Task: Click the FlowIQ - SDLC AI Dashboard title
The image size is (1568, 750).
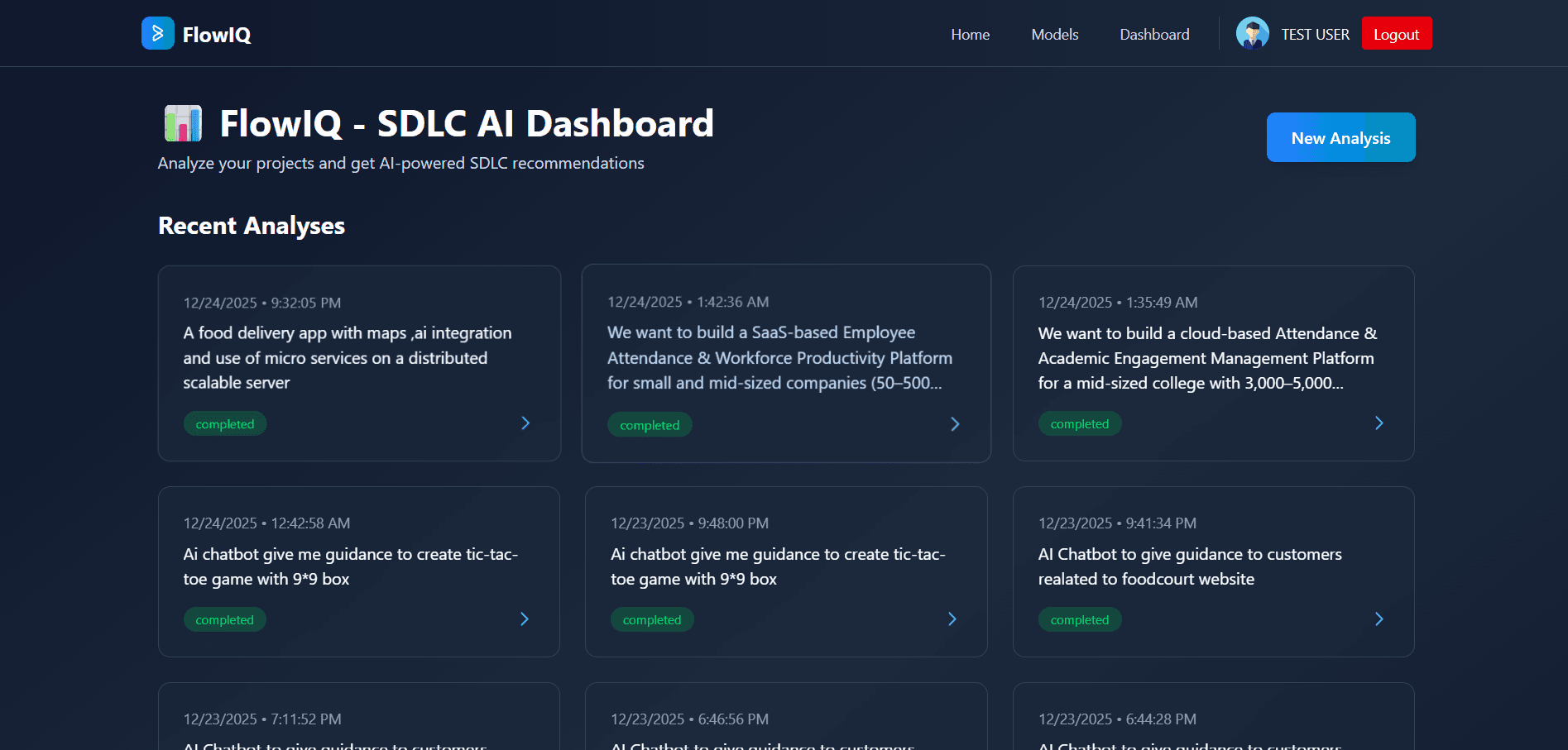Action: pyautogui.click(x=467, y=123)
